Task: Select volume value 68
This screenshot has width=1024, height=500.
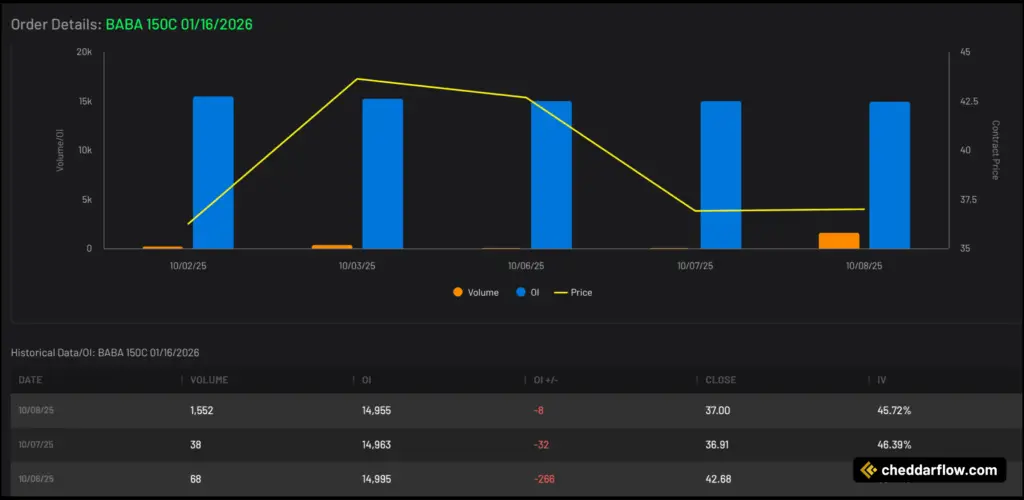Action: tap(196, 479)
